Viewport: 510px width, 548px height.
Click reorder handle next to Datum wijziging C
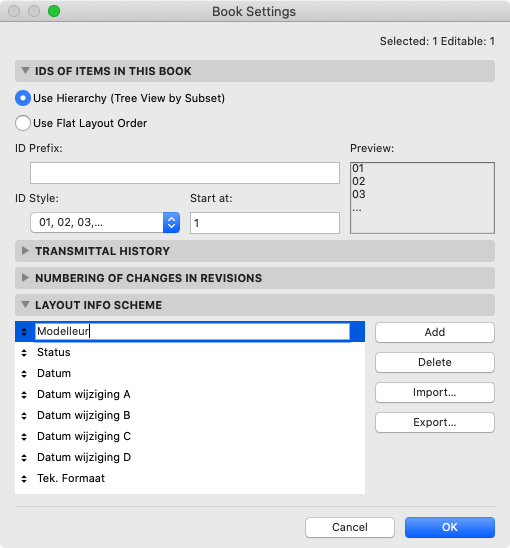[x=24, y=437]
